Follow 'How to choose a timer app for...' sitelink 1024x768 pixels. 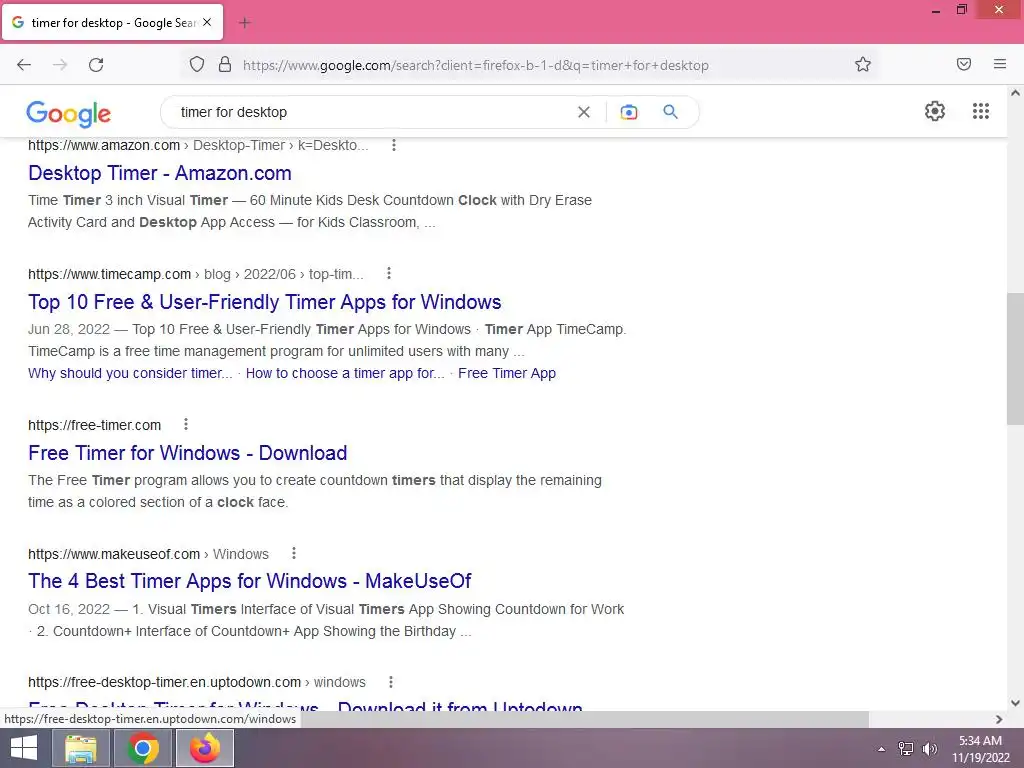345,373
